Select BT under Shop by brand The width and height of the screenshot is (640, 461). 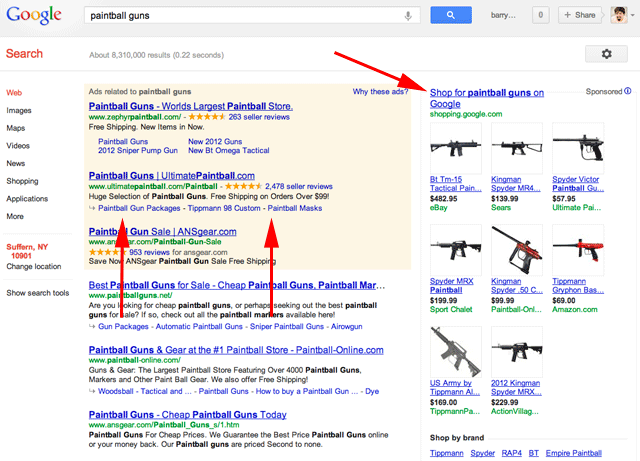point(534,453)
